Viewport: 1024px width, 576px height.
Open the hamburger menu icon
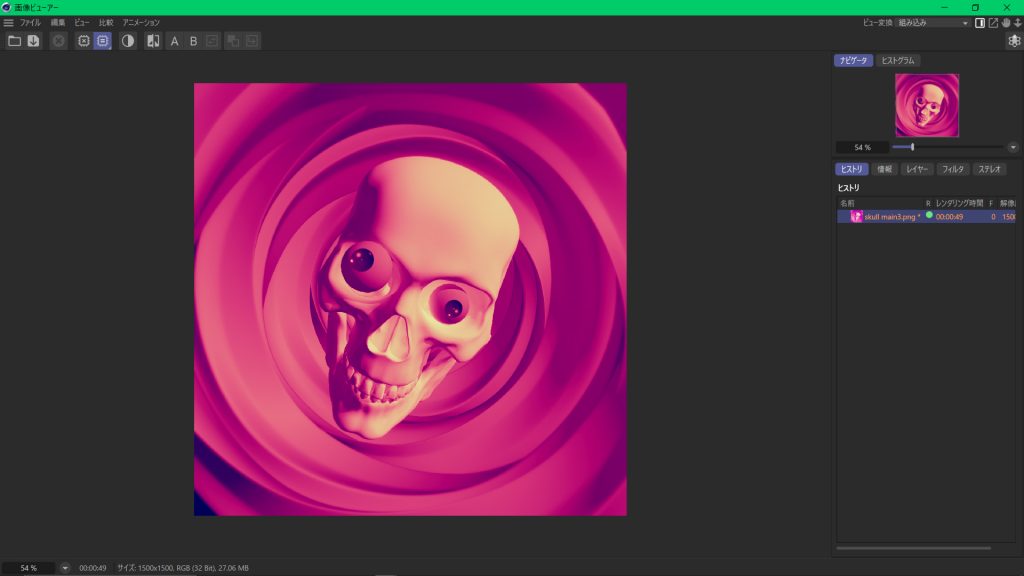tap(8, 22)
